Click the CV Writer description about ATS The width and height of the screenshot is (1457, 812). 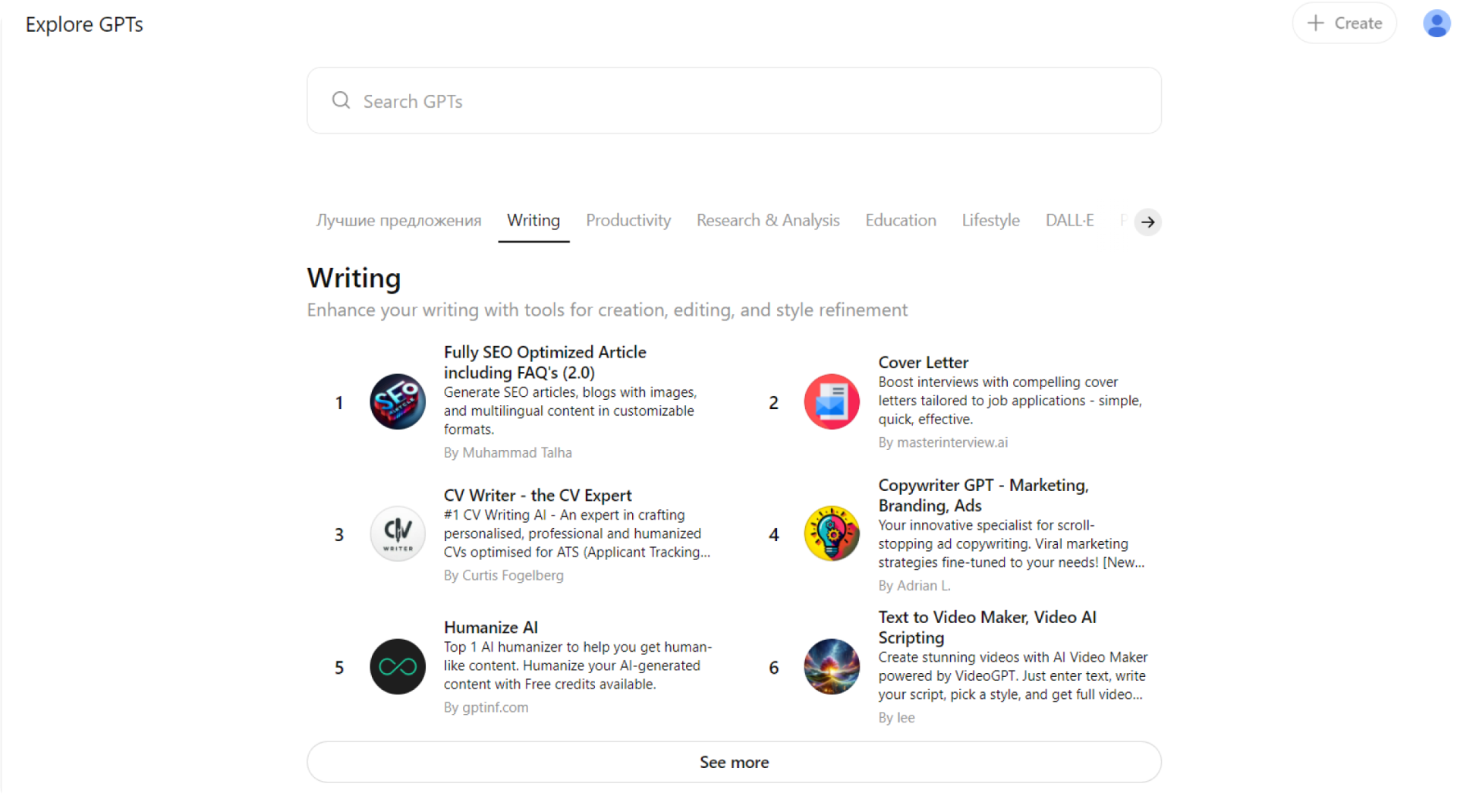577,533
